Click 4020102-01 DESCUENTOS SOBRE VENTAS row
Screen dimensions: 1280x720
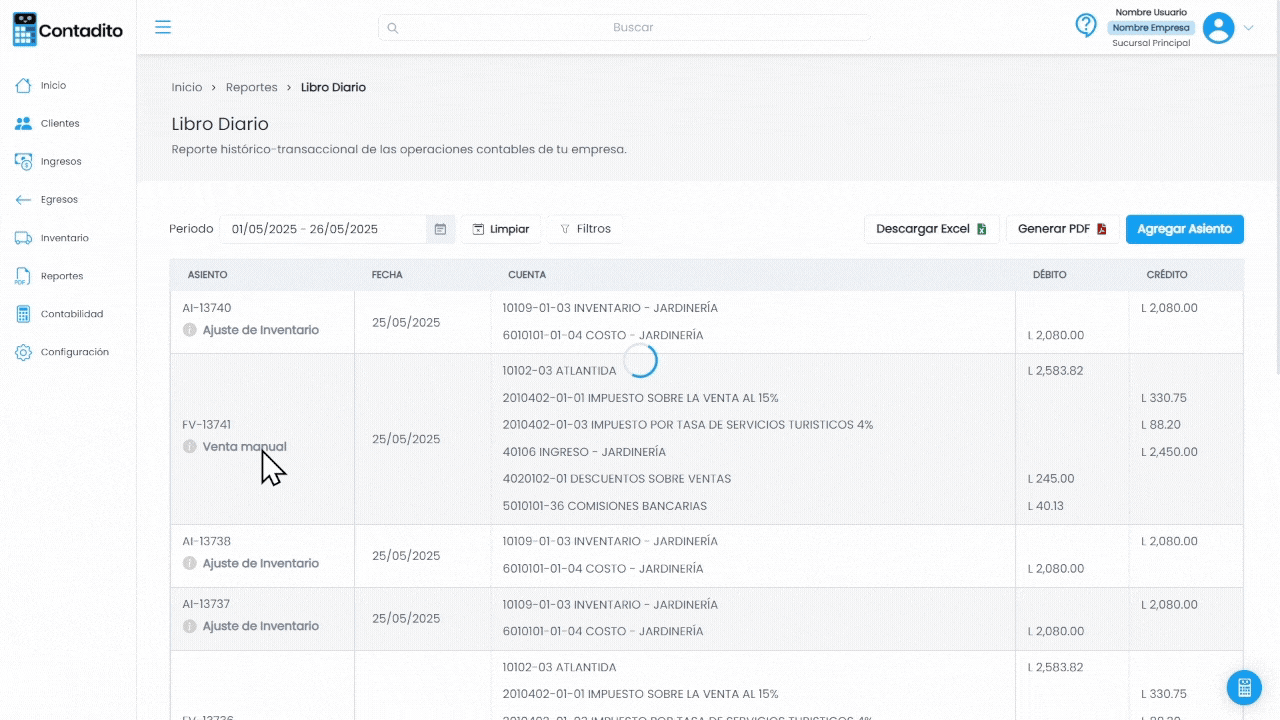coord(617,479)
